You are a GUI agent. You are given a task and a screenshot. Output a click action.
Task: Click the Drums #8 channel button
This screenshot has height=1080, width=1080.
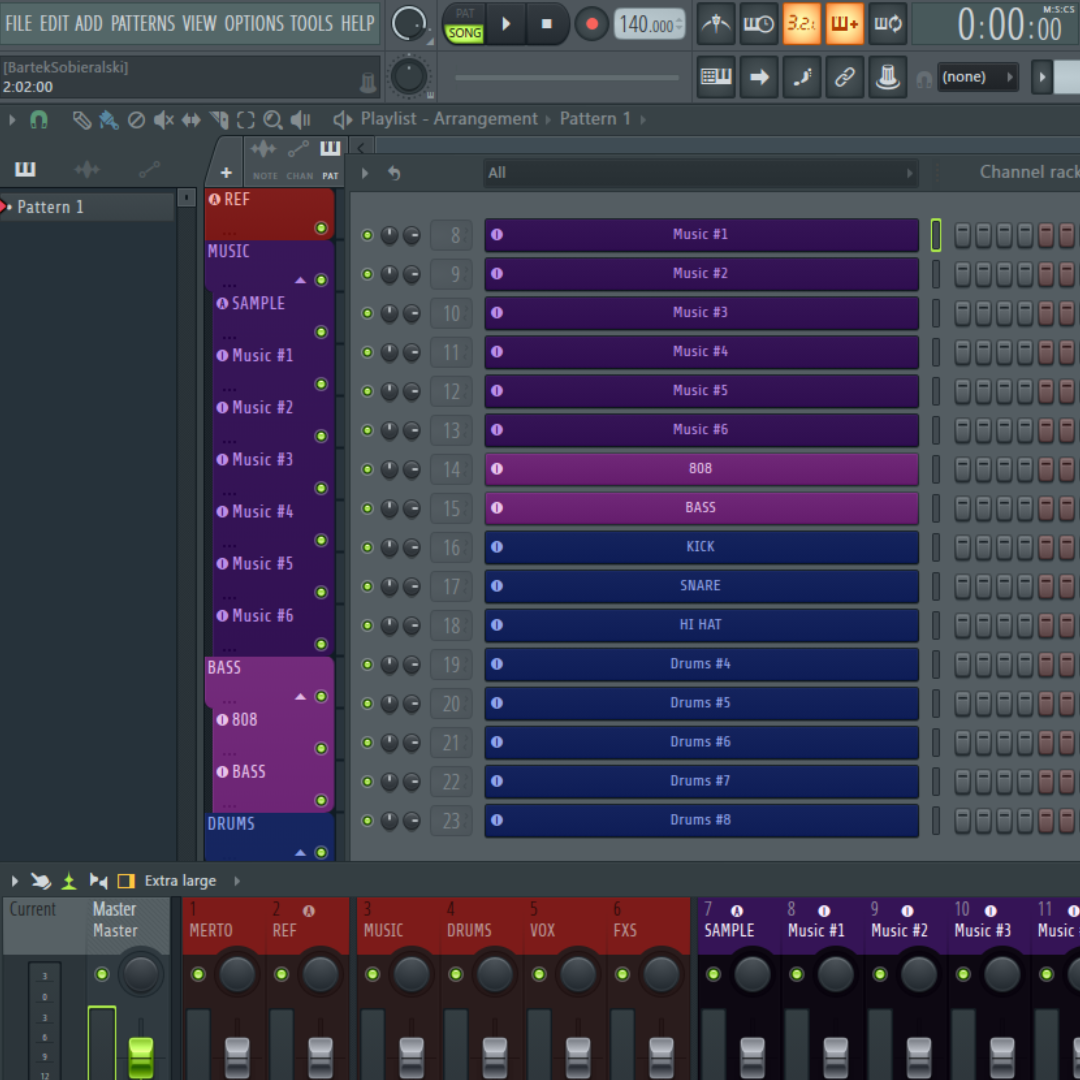click(x=701, y=820)
